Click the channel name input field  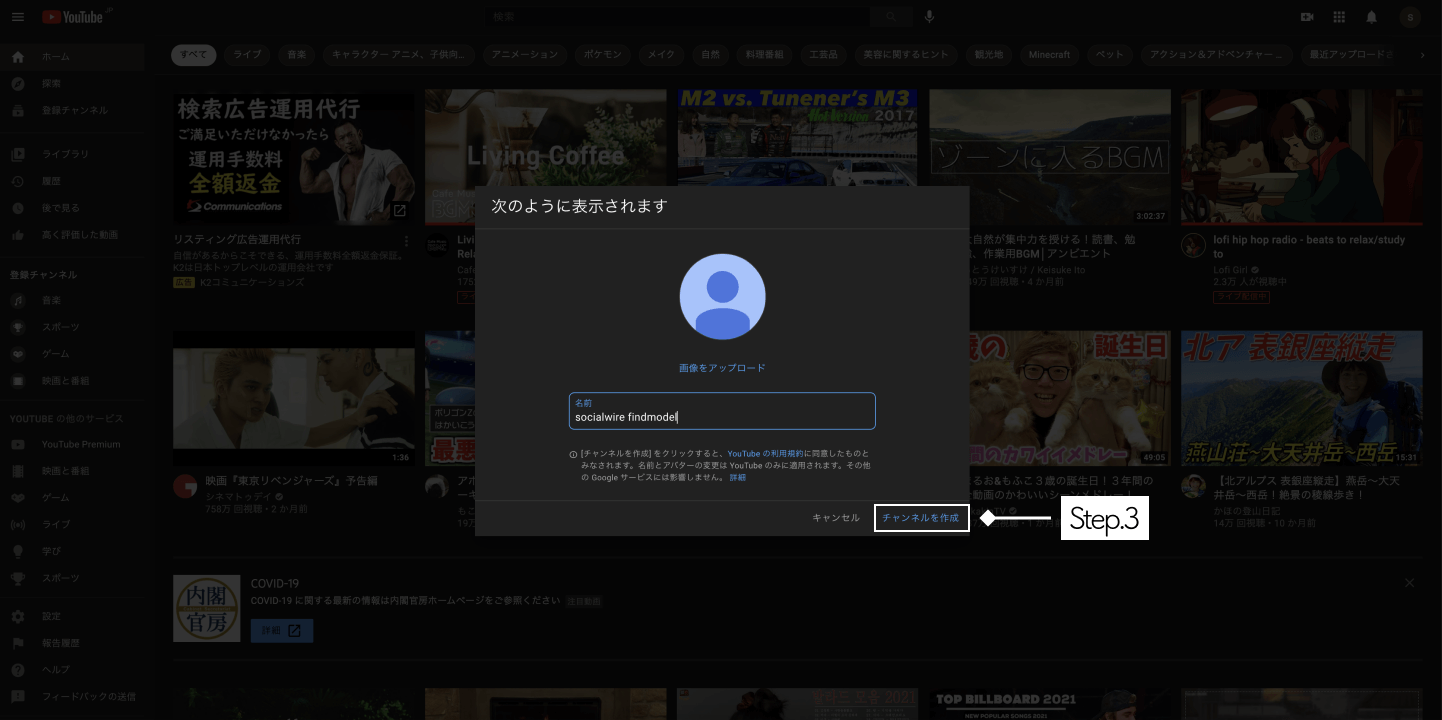click(x=722, y=411)
